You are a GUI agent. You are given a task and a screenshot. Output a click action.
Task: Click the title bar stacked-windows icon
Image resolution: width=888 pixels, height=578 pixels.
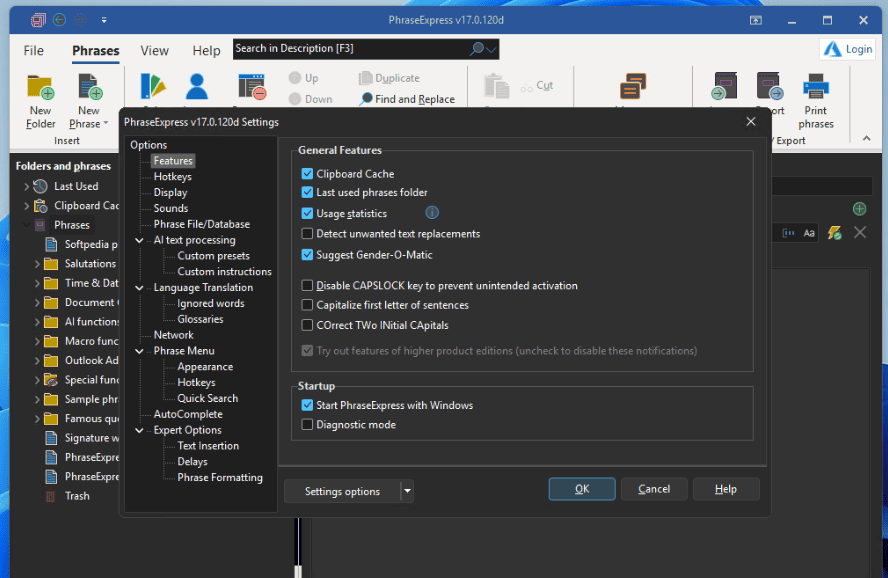click(x=38, y=20)
